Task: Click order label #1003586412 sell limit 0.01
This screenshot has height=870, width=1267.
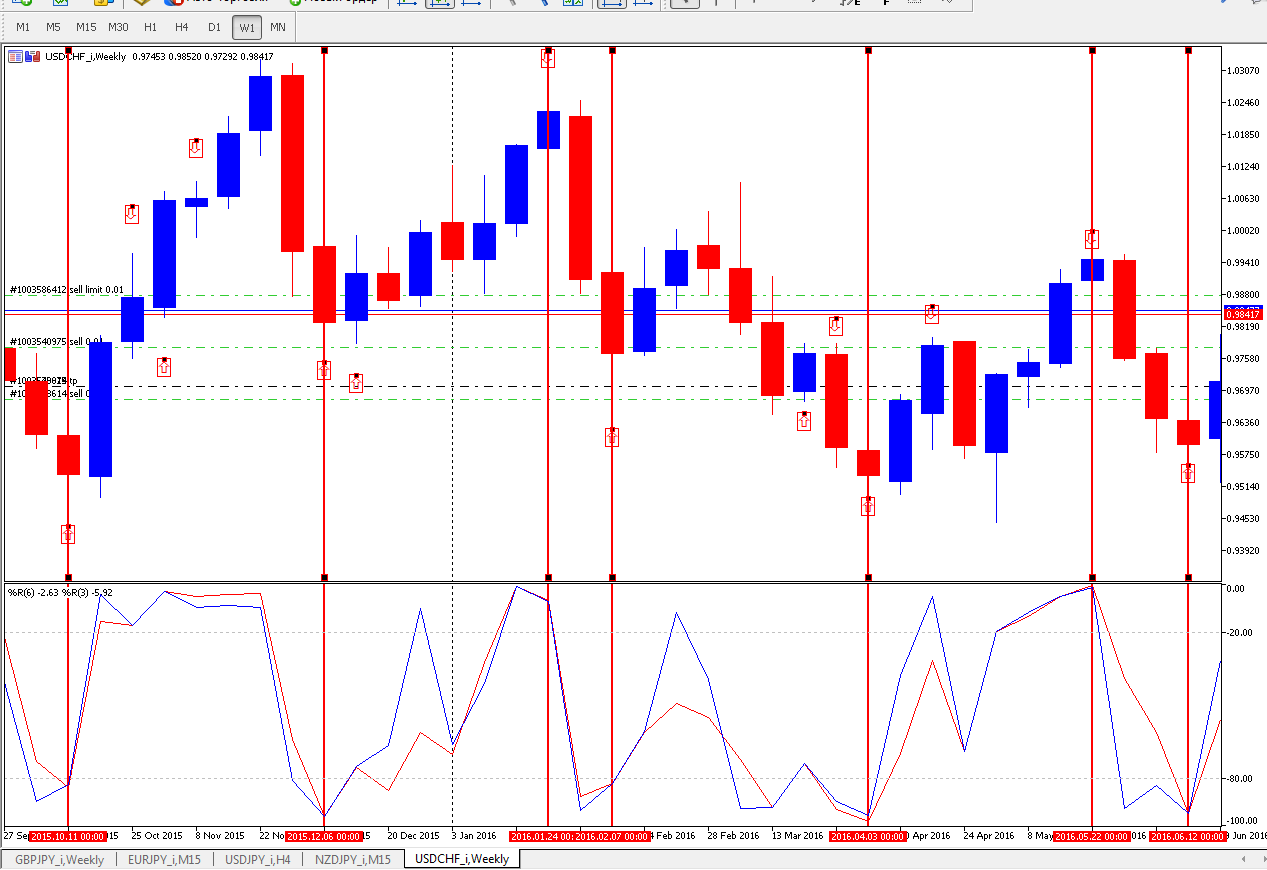Action: tap(67, 290)
